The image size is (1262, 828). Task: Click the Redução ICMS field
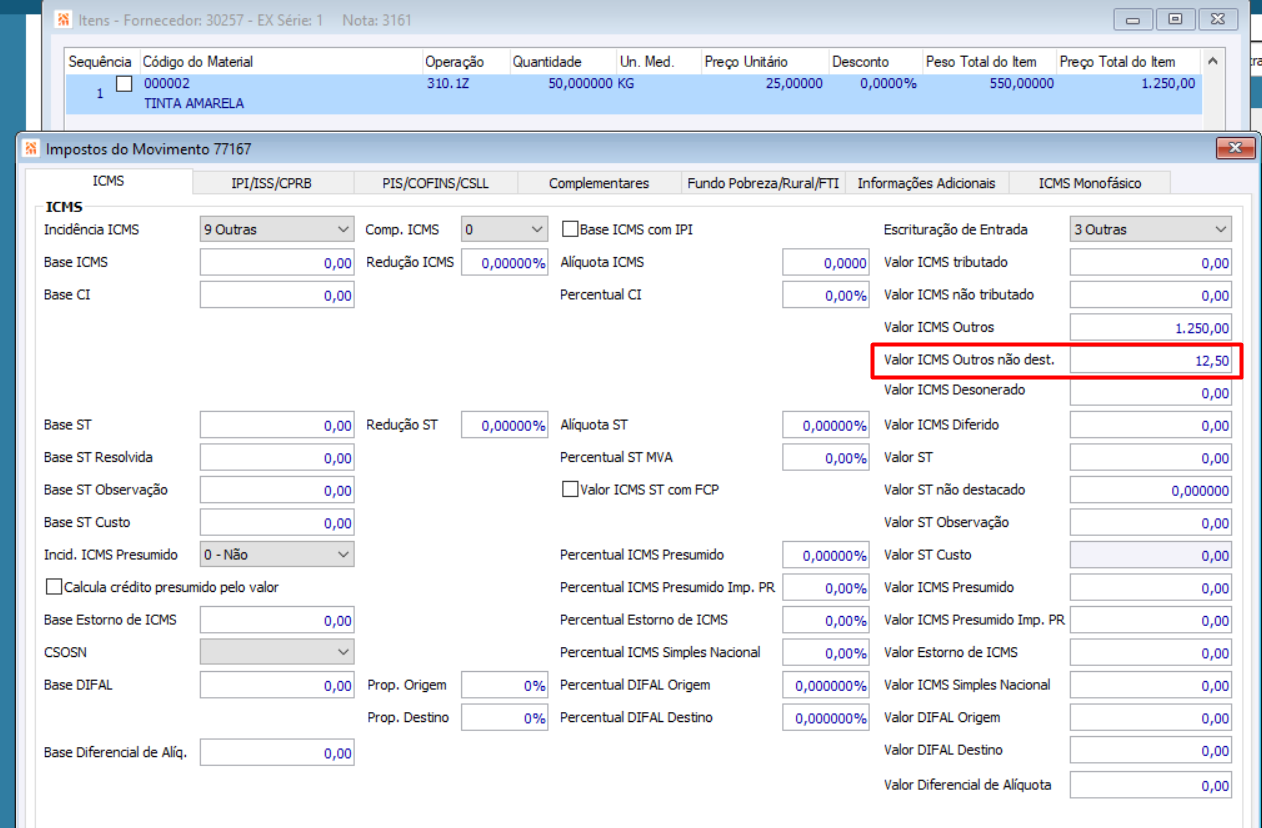pyautogui.click(x=504, y=263)
